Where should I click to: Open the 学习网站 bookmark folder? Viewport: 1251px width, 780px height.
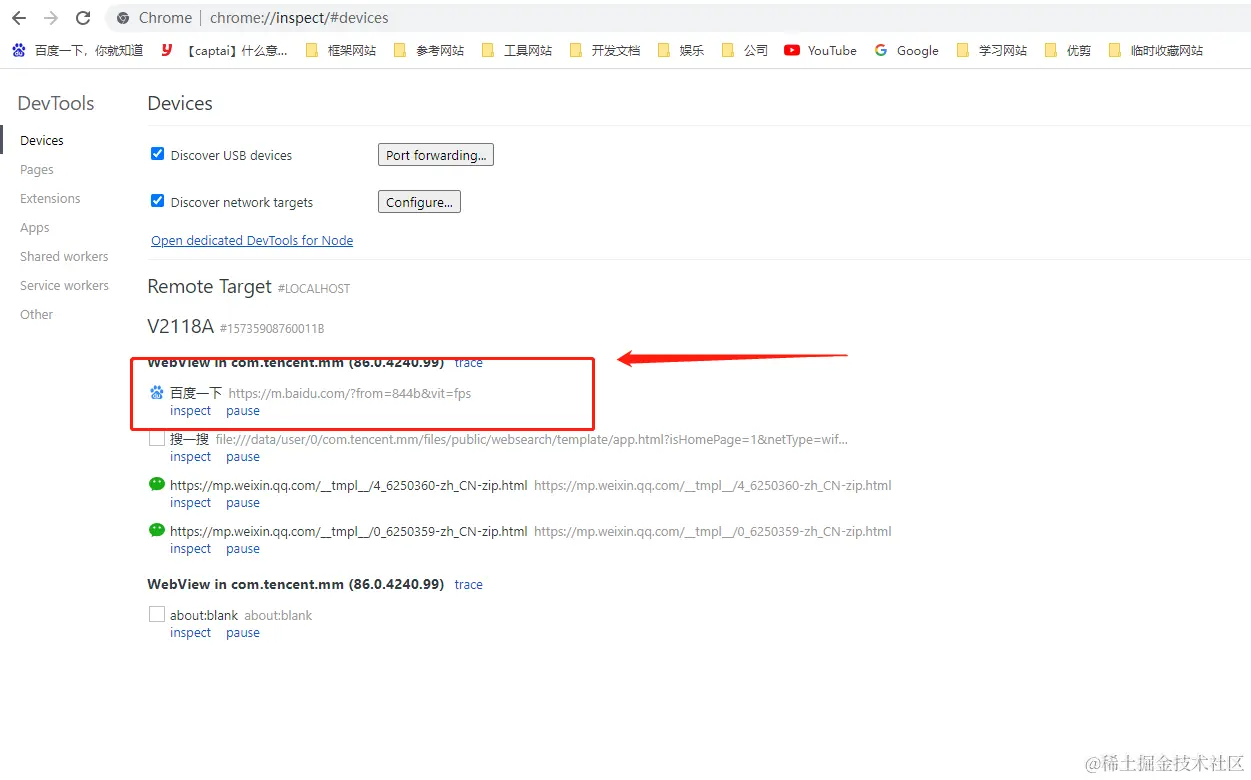point(992,50)
